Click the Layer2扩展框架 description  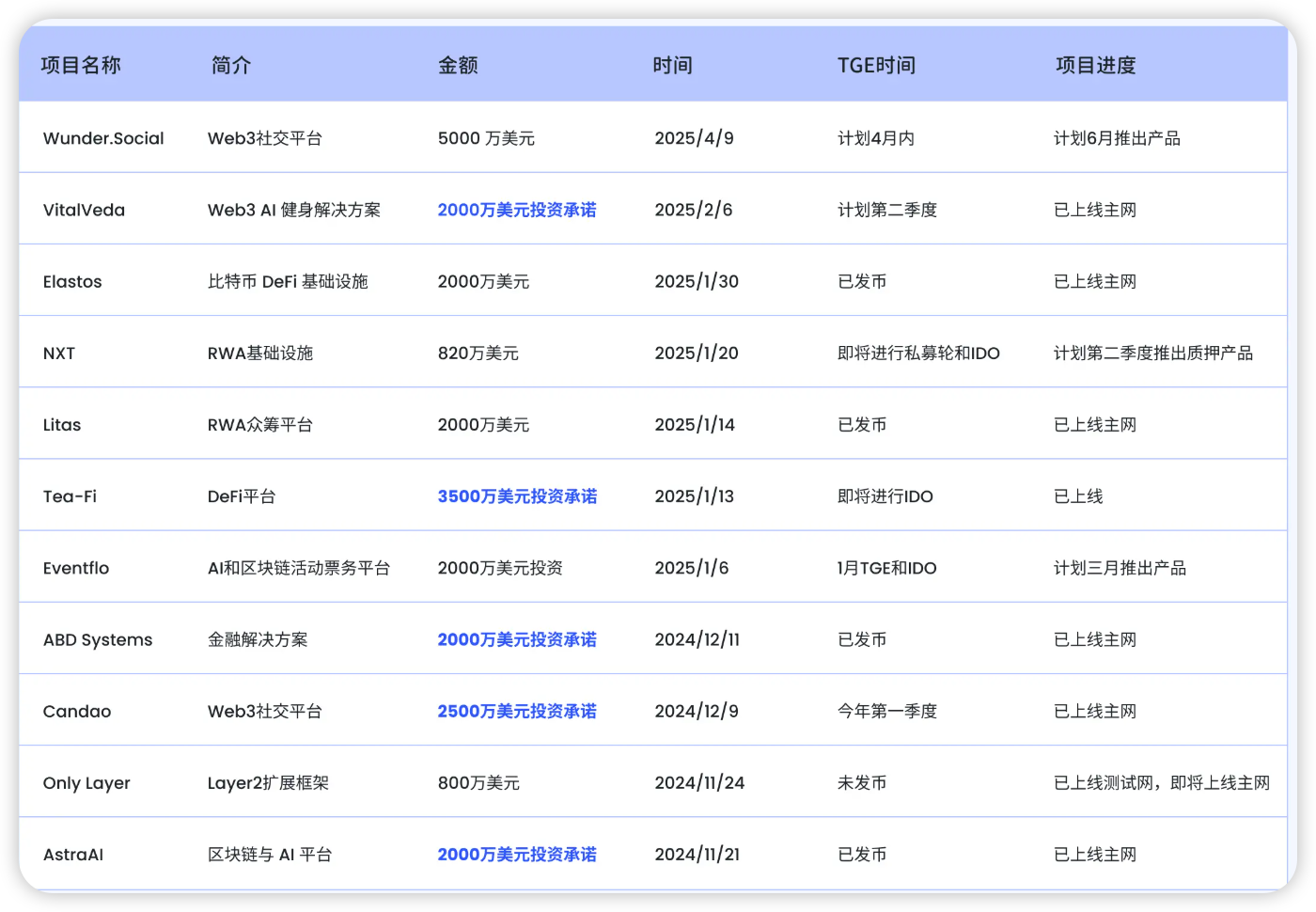click(268, 783)
